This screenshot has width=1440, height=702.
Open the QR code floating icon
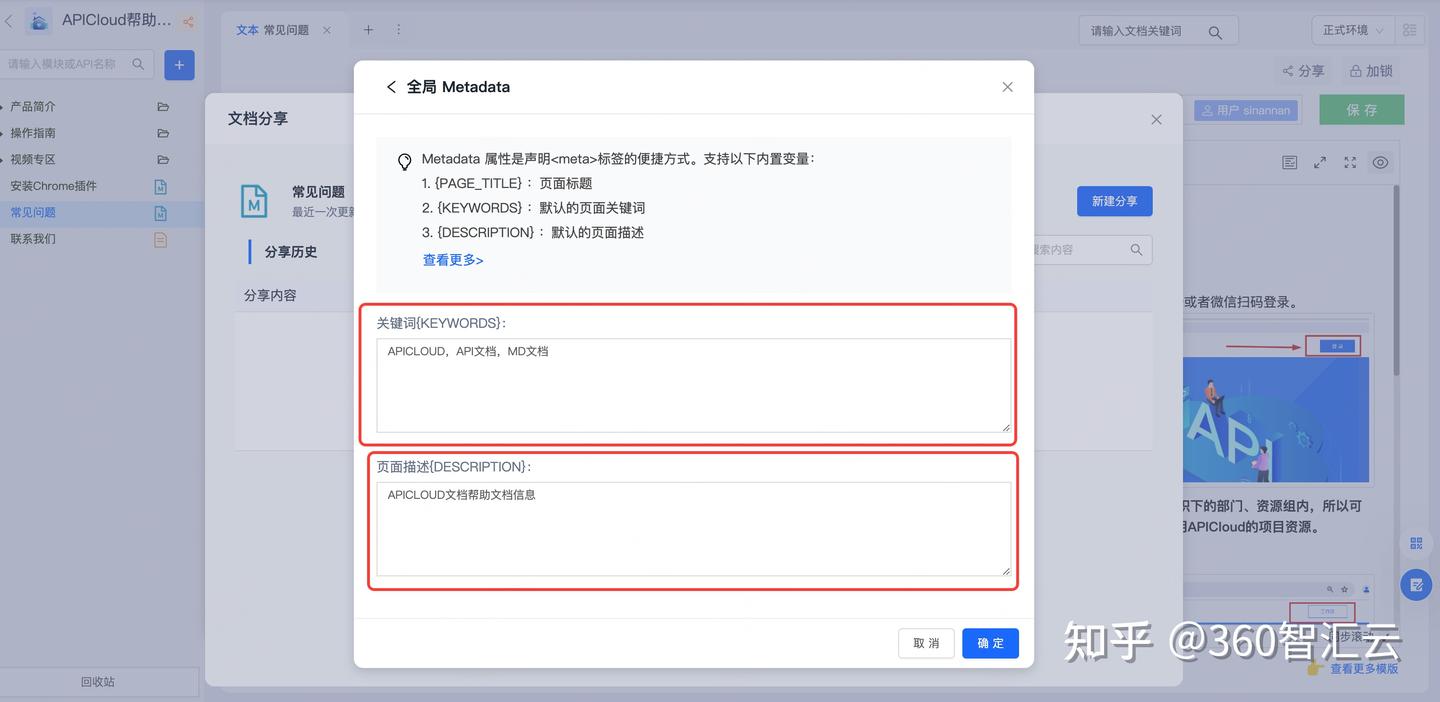coord(1416,543)
